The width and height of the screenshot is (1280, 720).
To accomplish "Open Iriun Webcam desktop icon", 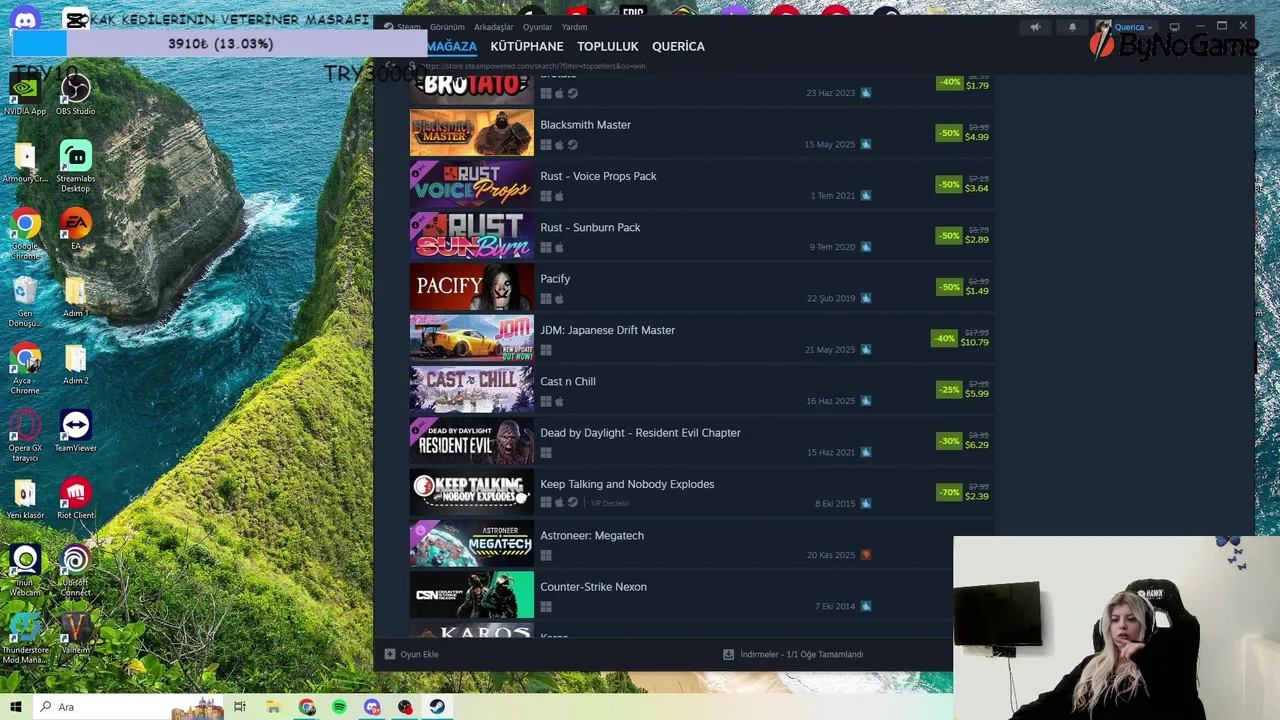I will pos(25,570).
